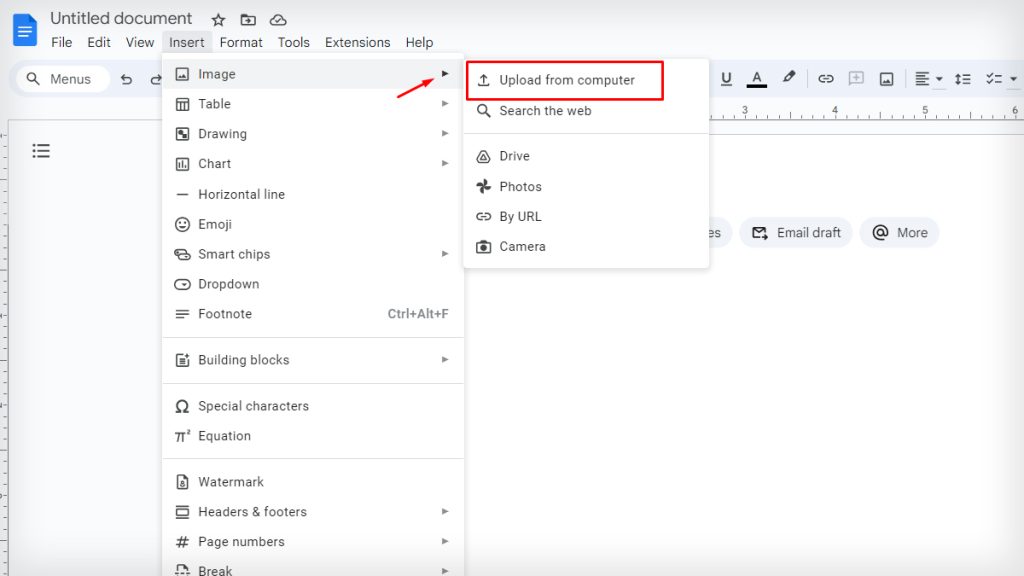Toggle underline formatting

(727, 78)
